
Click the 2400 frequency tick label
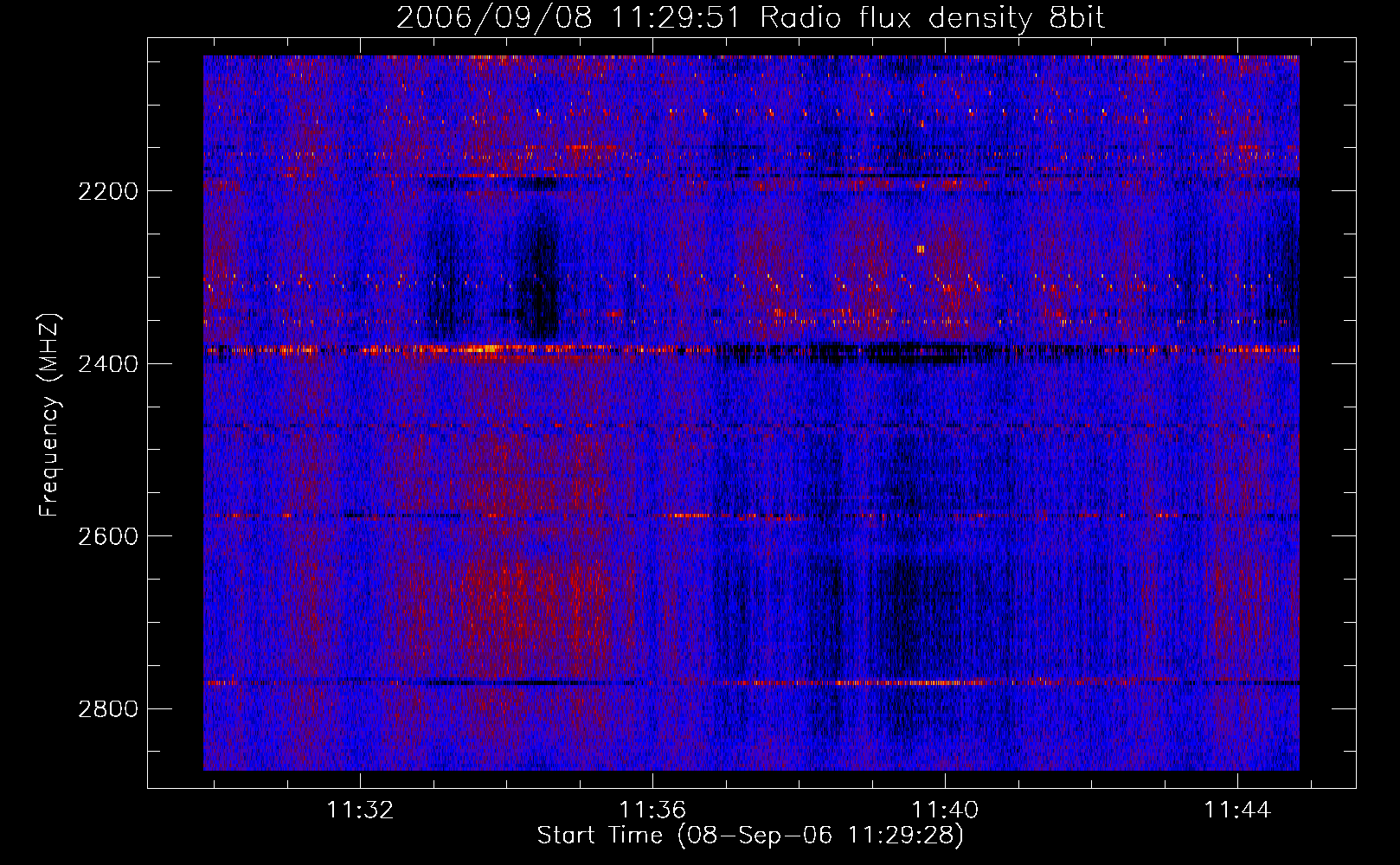click(x=108, y=364)
